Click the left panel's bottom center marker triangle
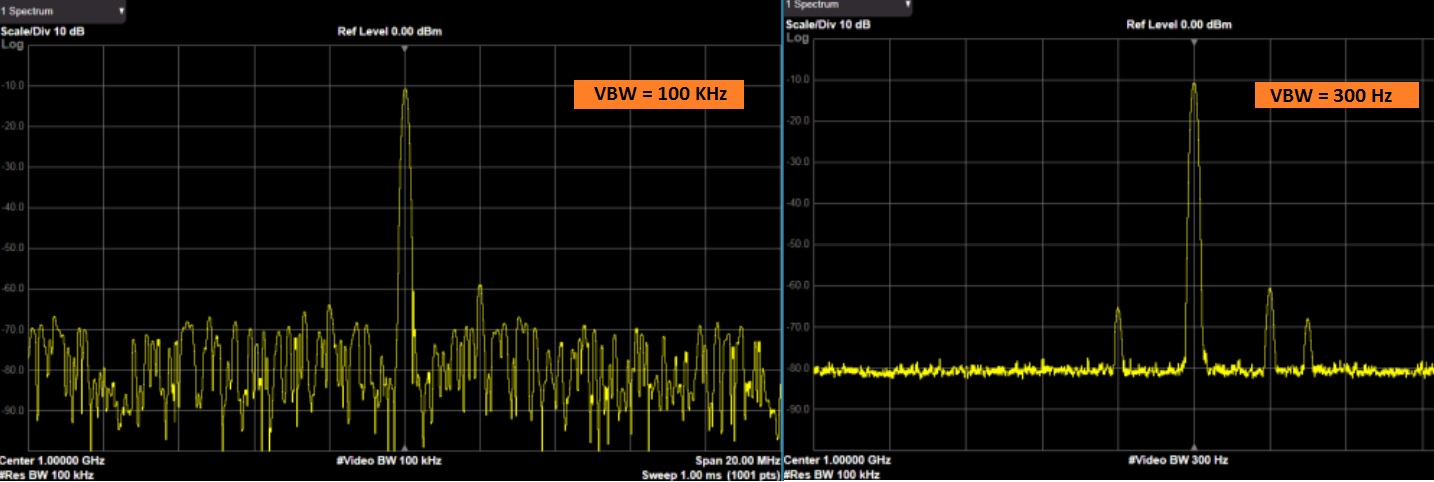The image size is (1434, 482). tap(404, 448)
